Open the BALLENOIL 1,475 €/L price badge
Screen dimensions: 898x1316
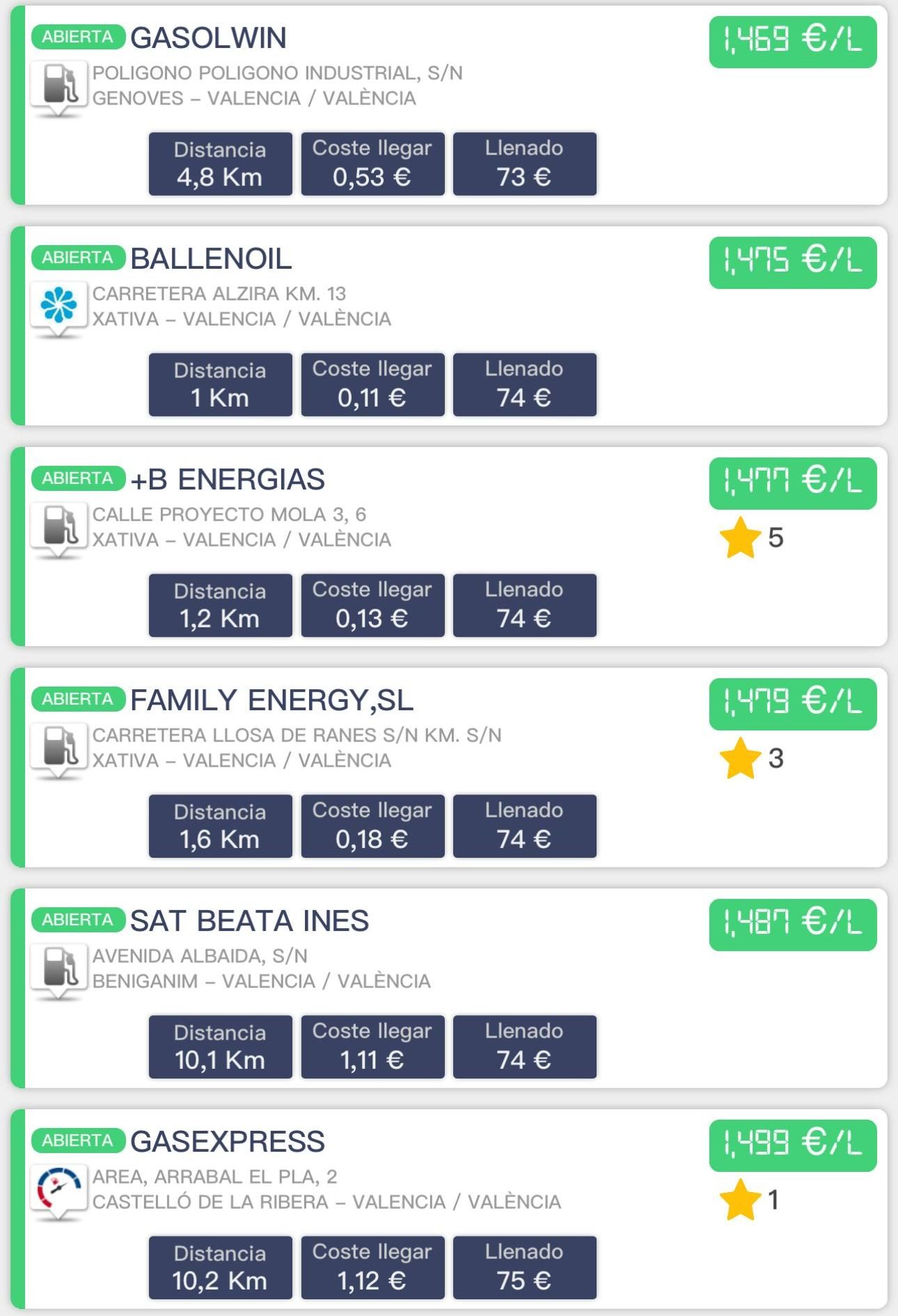coord(793,263)
